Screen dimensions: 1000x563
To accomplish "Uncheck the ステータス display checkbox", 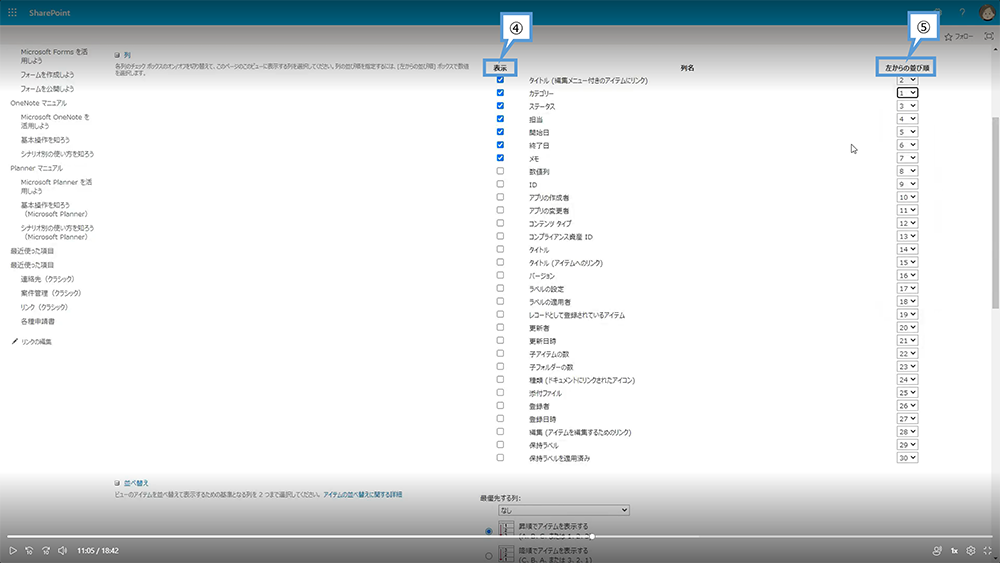I will click(x=500, y=106).
